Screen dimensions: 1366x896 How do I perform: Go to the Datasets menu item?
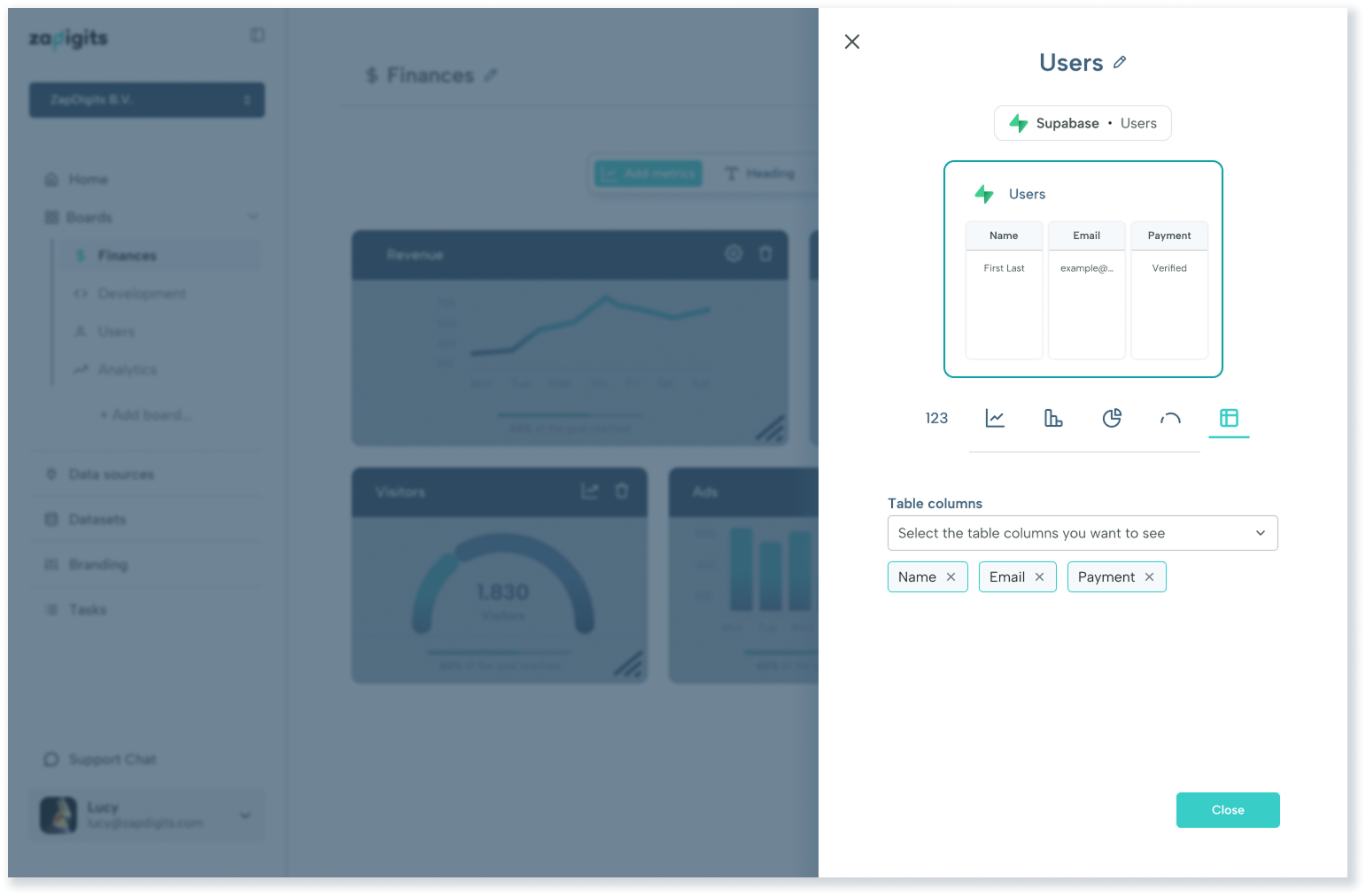[x=97, y=520]
